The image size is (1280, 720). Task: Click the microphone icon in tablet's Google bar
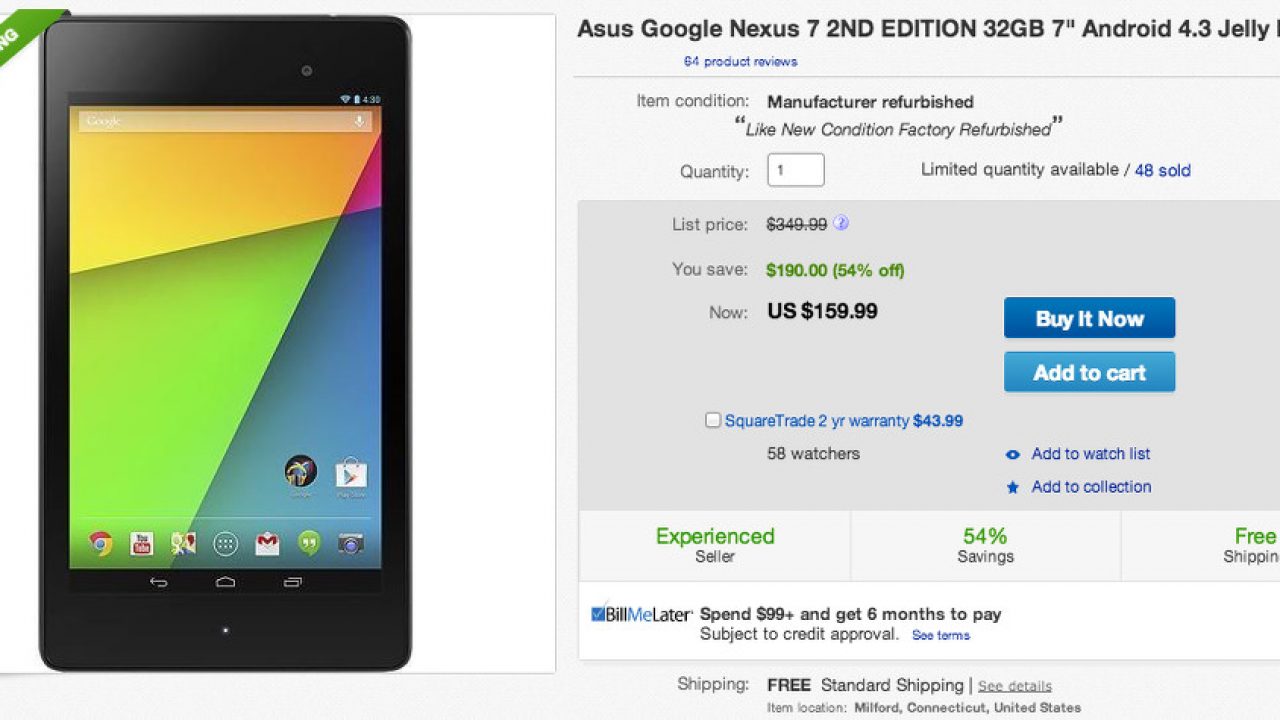pyautogui.click(x=359, y=121)
